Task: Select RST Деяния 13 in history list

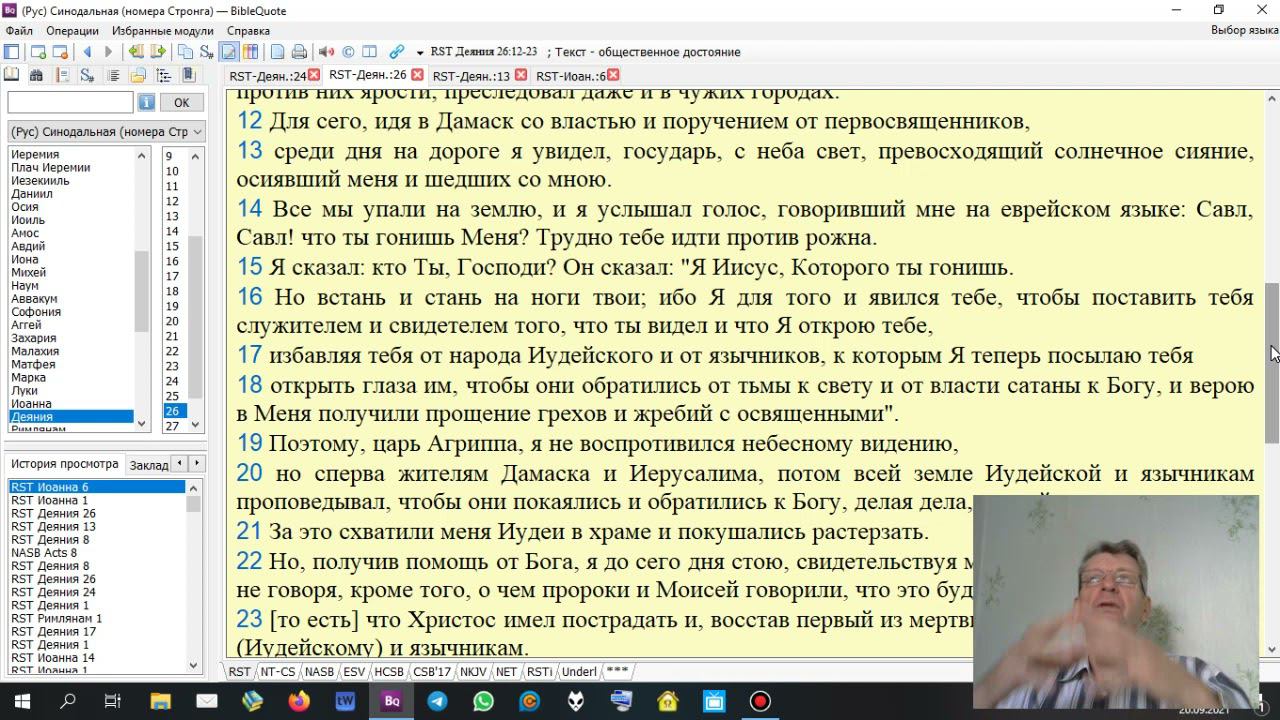Action: (x=53, y=526)
